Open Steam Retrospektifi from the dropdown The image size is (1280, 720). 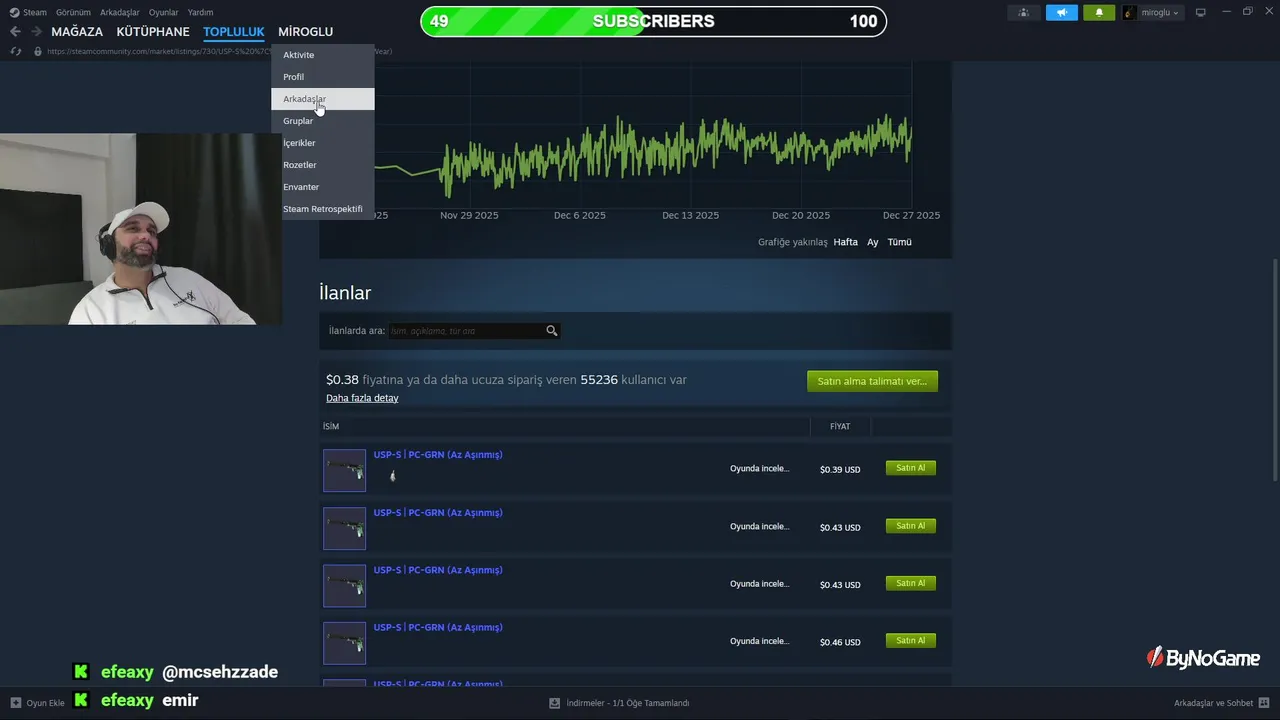coord(322,209)
